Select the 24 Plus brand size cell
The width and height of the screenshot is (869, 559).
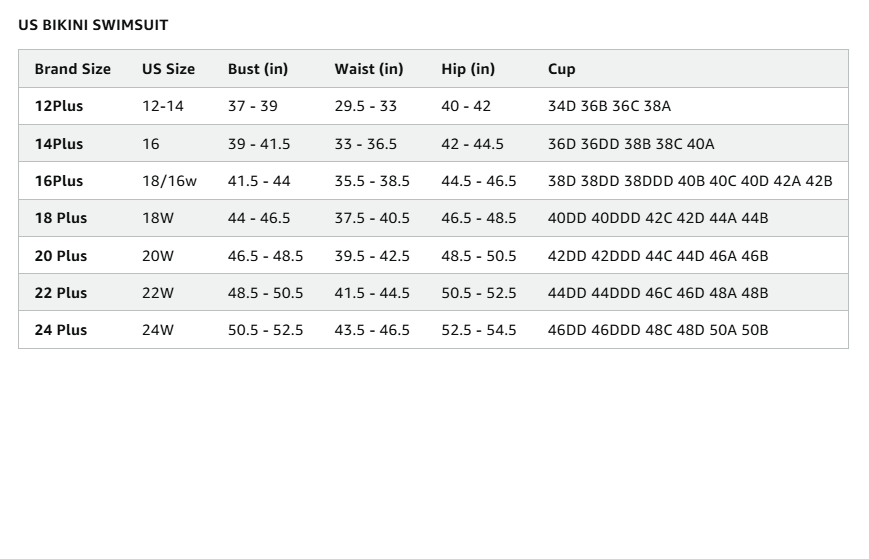point(61,330)
